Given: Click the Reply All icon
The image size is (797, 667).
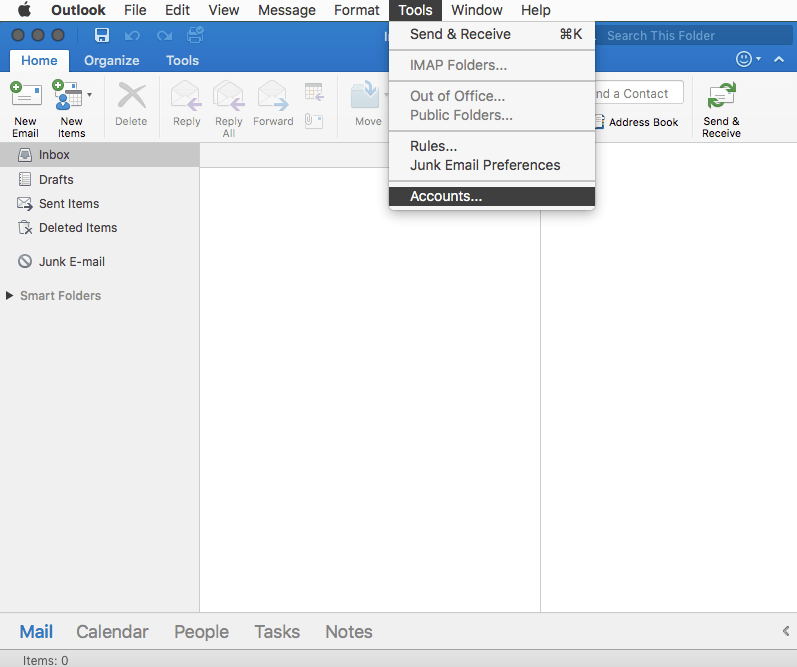Looking at the screenshot, I should pos(229,95).
